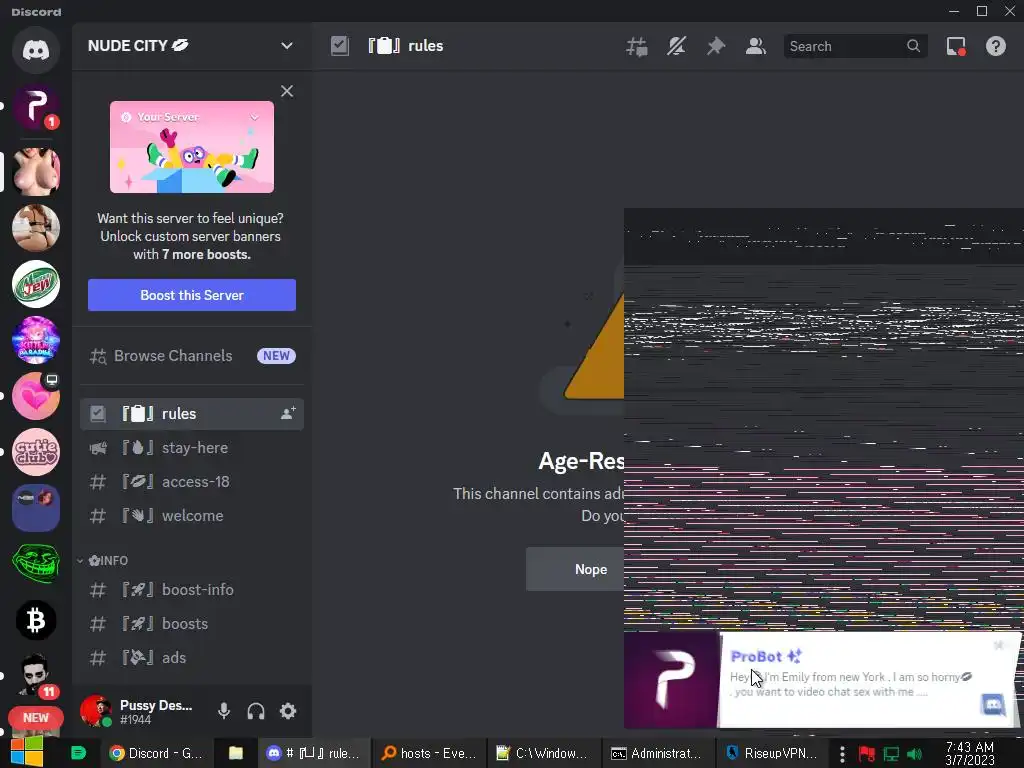The image size is (1024, 768).
Task: Open notification settings slashed bell icon
Action: tap(676, 46)
